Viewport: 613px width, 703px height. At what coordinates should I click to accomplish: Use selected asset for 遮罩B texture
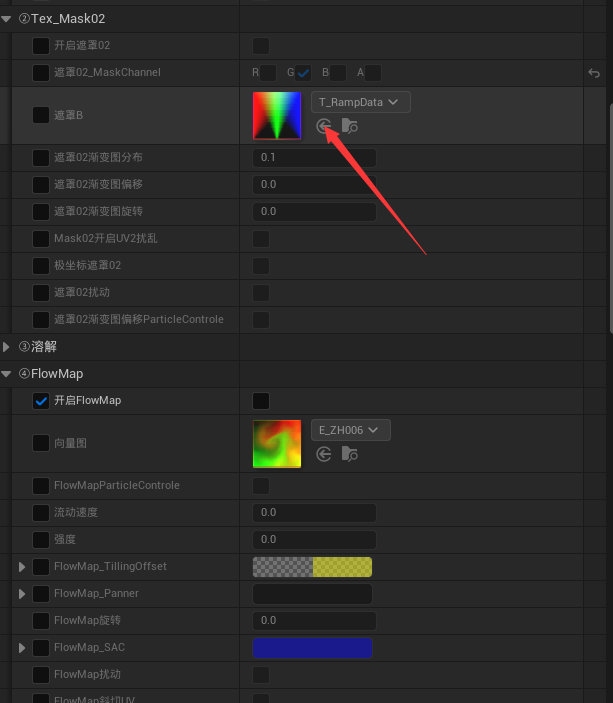tap(323, 126)
